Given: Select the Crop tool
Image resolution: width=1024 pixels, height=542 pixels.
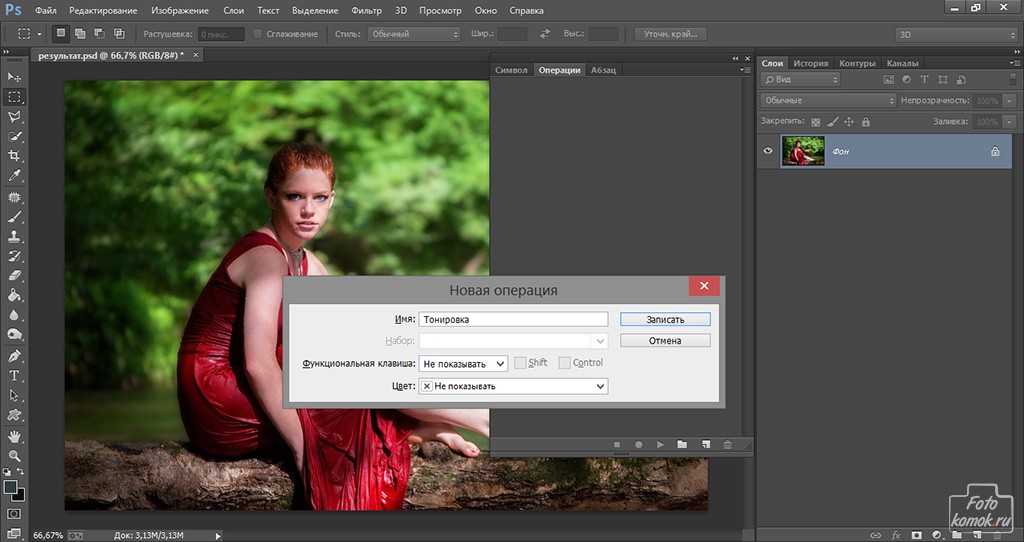Looking at the screenshot, I should pyautogui.click(x=14, y=156).
